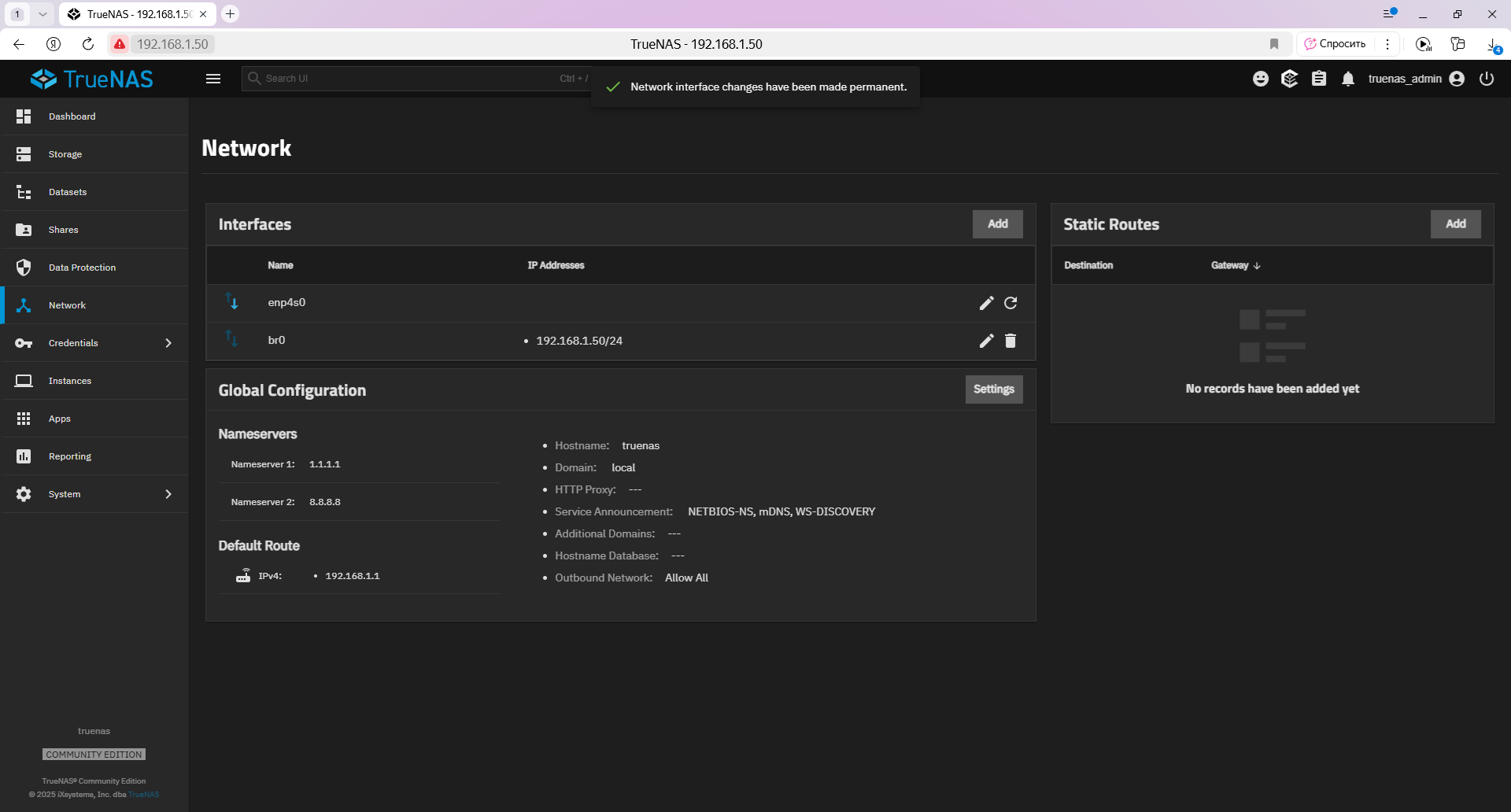Open the TrueNAS footer link
The width and height of the screenshot is (1511, 812).
point(144,795)
